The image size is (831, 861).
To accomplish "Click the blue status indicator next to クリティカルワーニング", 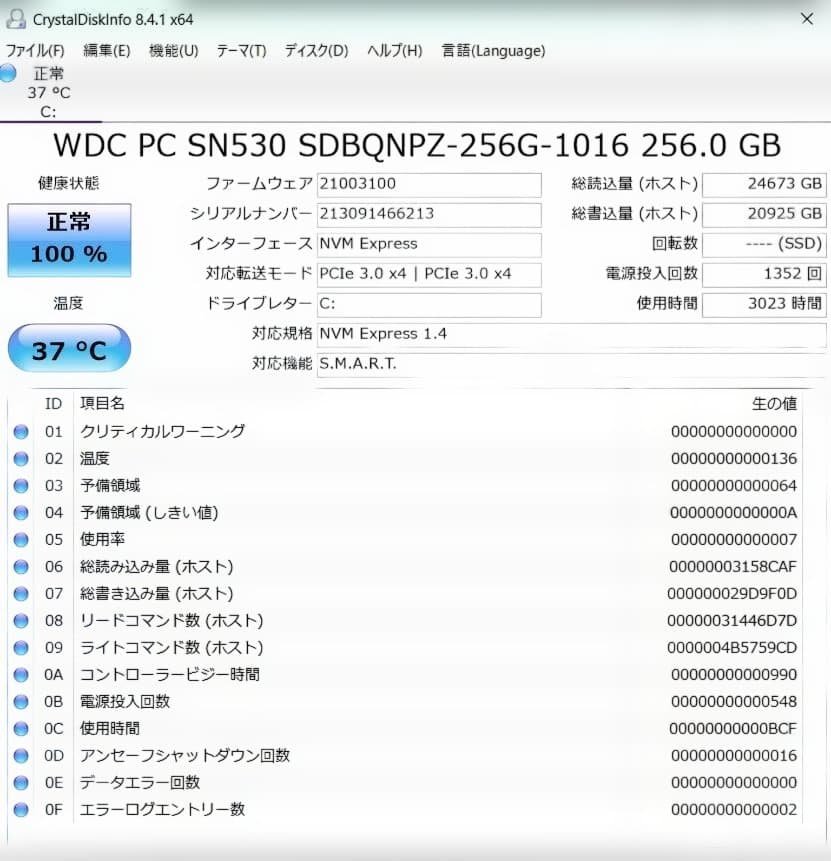I will 22,431.
